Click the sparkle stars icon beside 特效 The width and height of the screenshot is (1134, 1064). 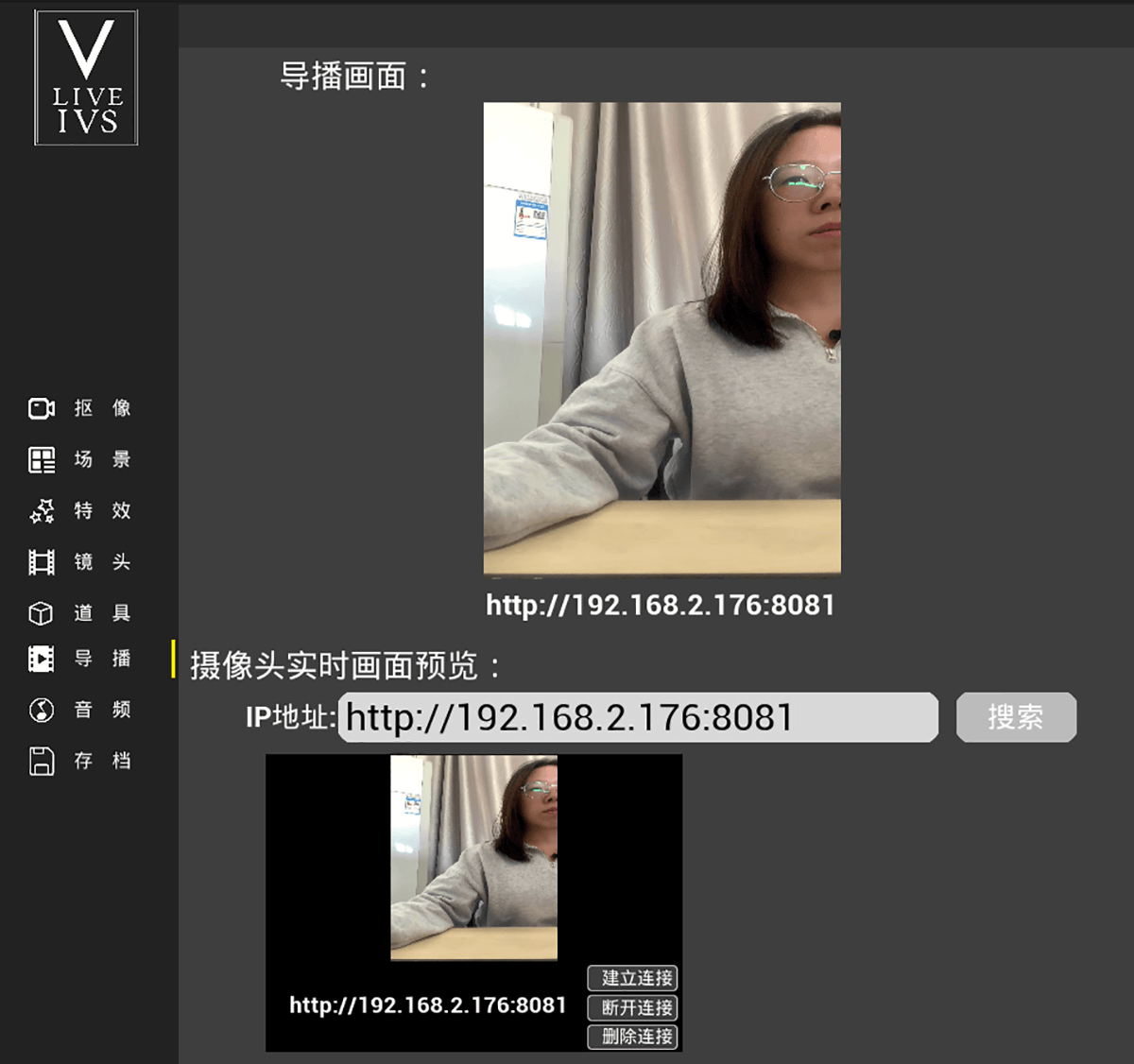tap(42, 511)
